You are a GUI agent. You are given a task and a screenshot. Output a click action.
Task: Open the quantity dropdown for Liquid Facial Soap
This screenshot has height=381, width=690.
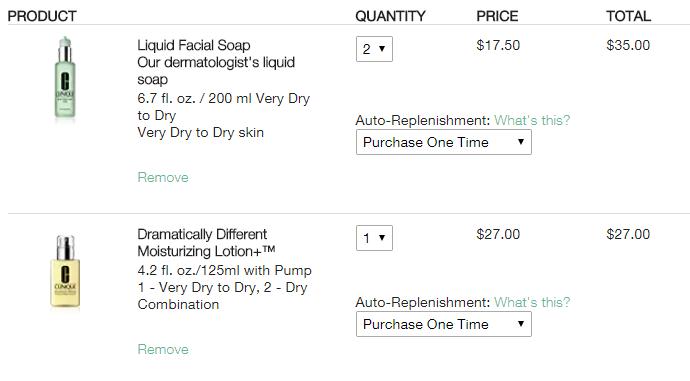pos(374,49)
